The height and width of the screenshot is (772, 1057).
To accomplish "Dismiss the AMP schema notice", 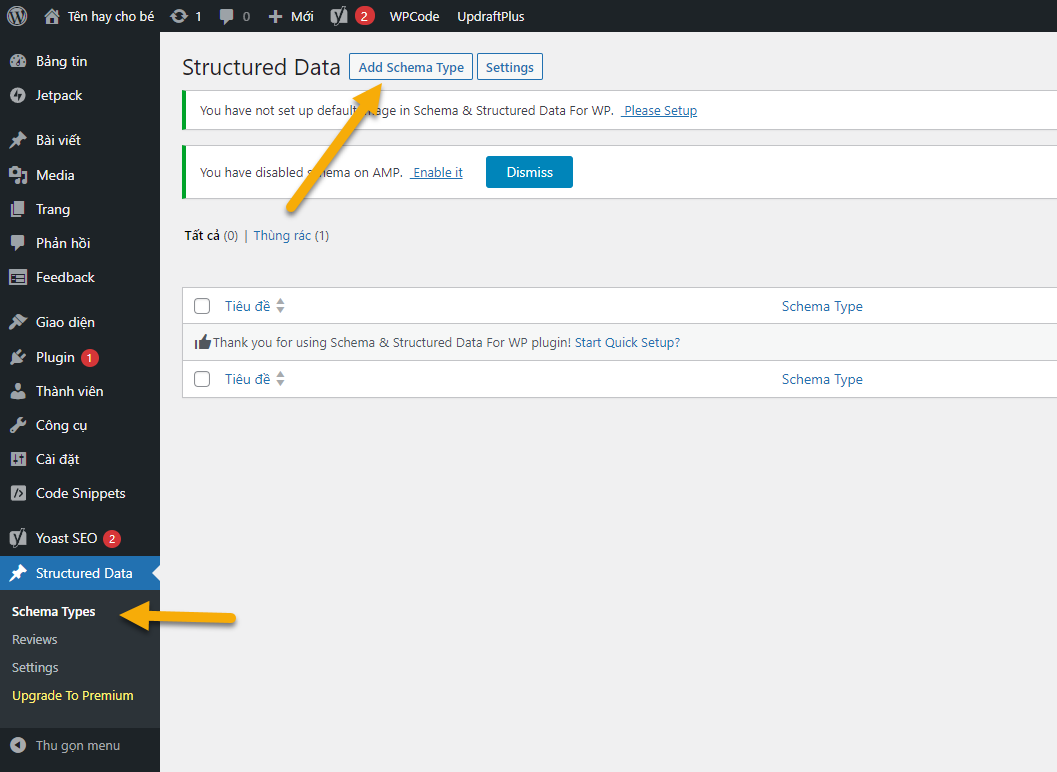I will 529,172.
